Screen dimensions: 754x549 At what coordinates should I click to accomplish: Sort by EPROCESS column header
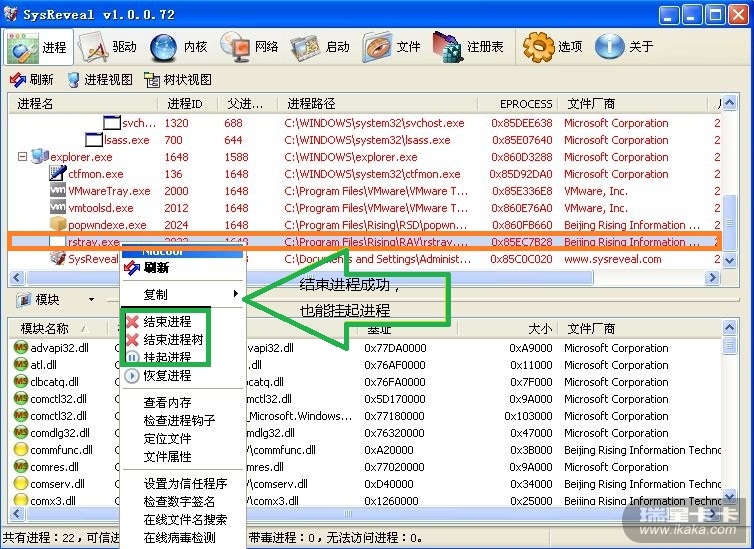pyautogui.click(x=518, y=104)
